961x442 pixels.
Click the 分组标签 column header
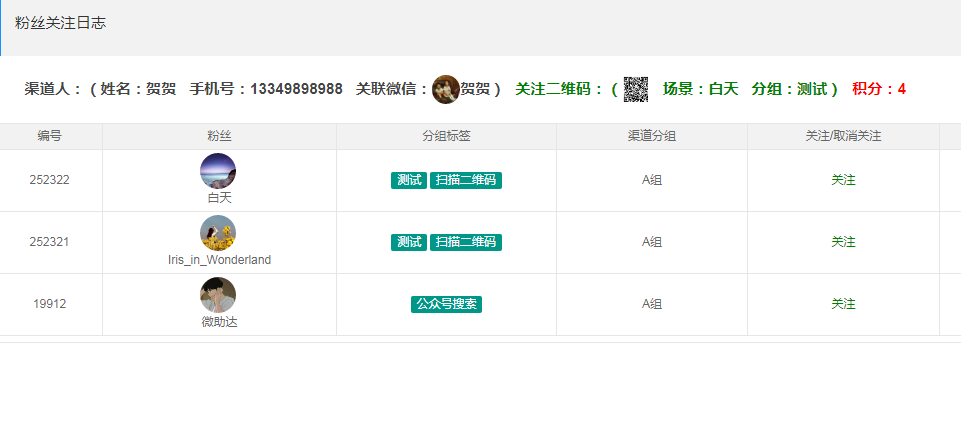tap(446, 136)
